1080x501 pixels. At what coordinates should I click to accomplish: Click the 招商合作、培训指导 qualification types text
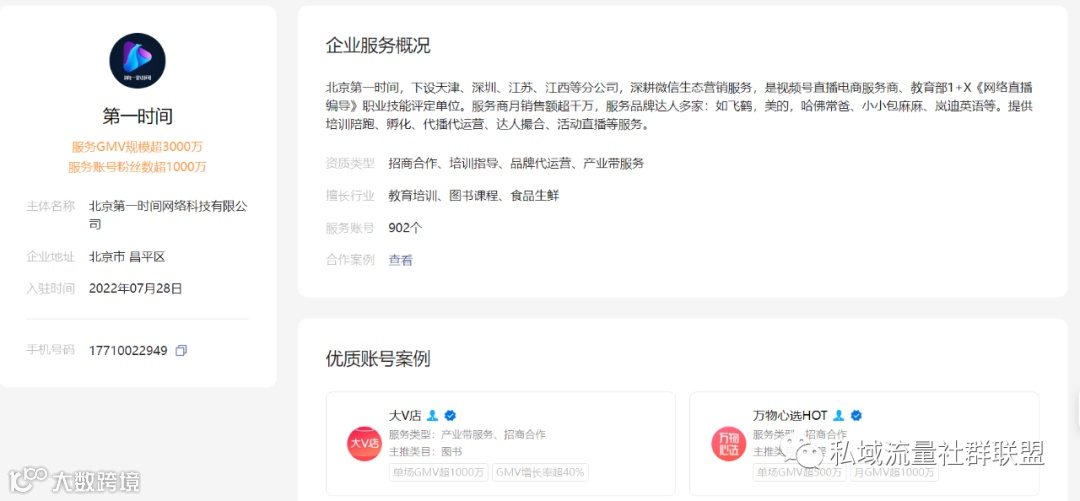(x=516, y=164)
